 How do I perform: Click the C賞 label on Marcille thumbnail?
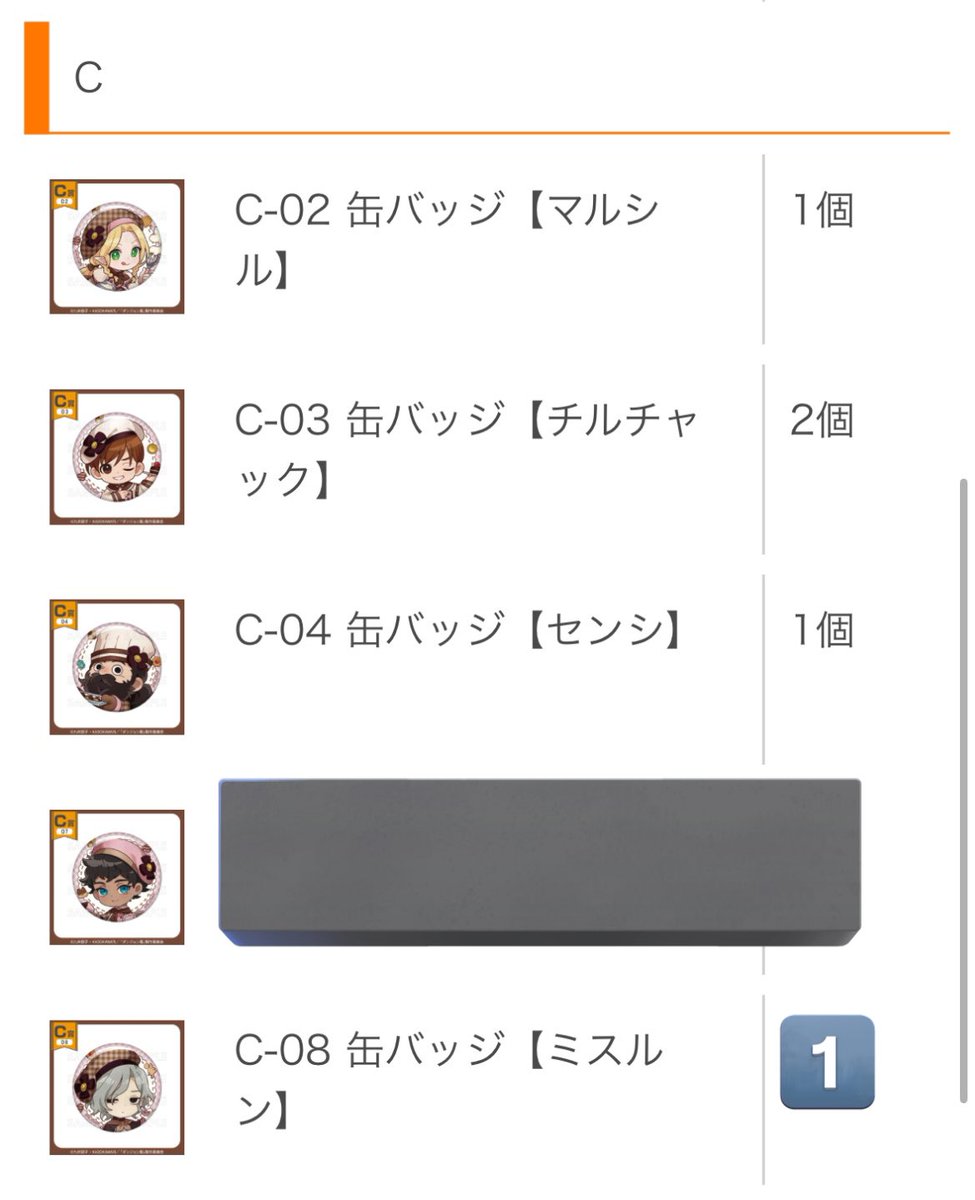(64, 189)
